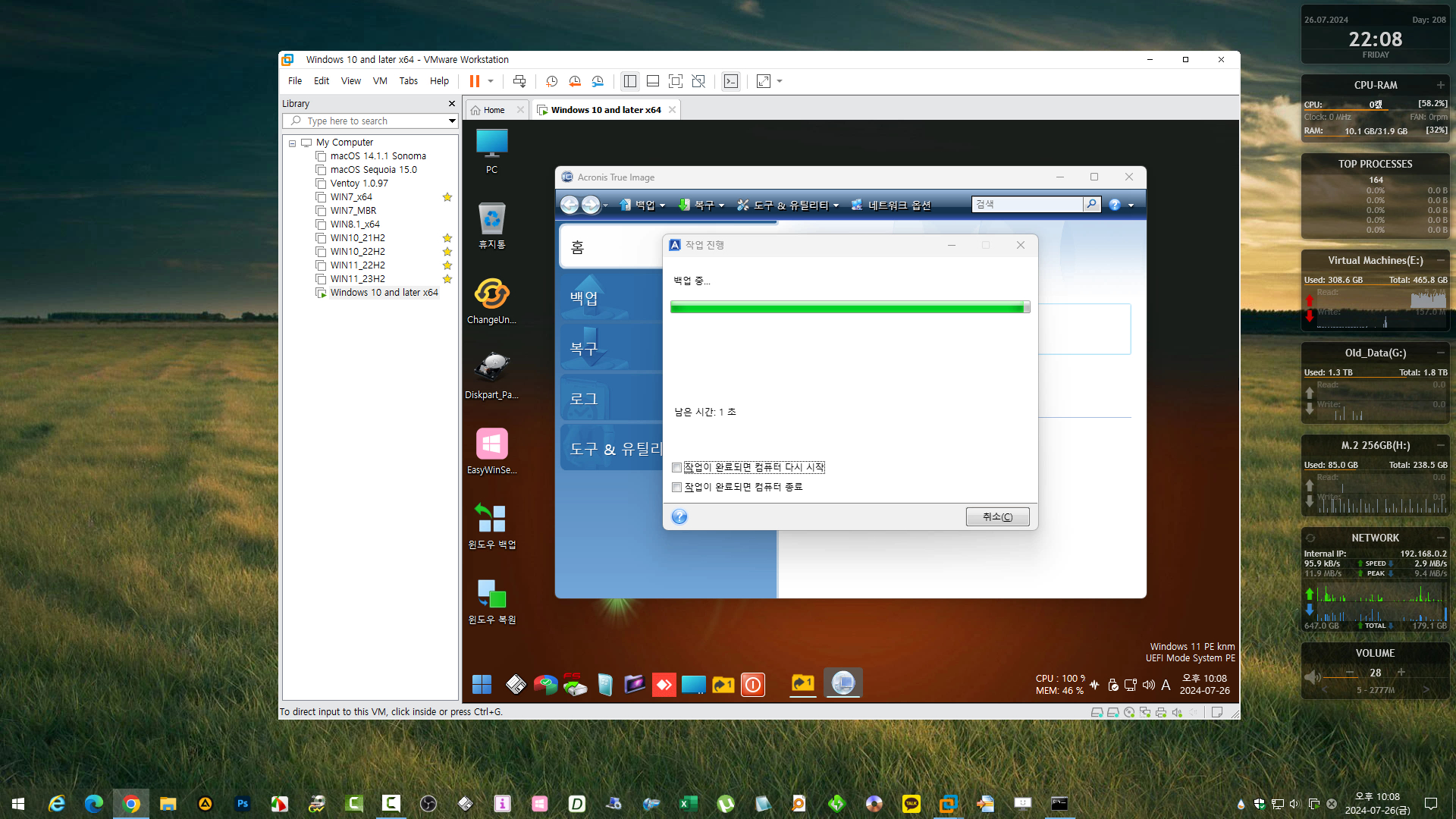
Task: Click the Send Ctrl+Alt+Del toolbar icon
Action: [519, 81]
